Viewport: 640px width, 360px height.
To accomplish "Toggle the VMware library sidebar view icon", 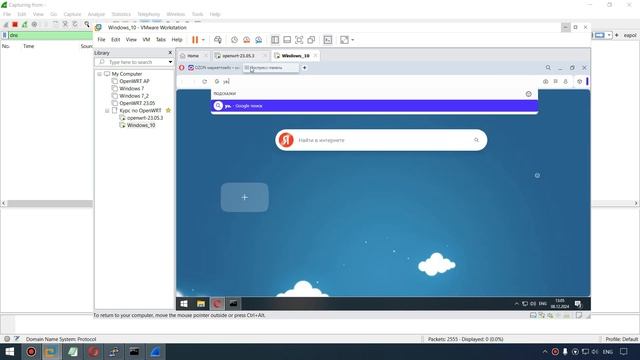I will (275, 40).
